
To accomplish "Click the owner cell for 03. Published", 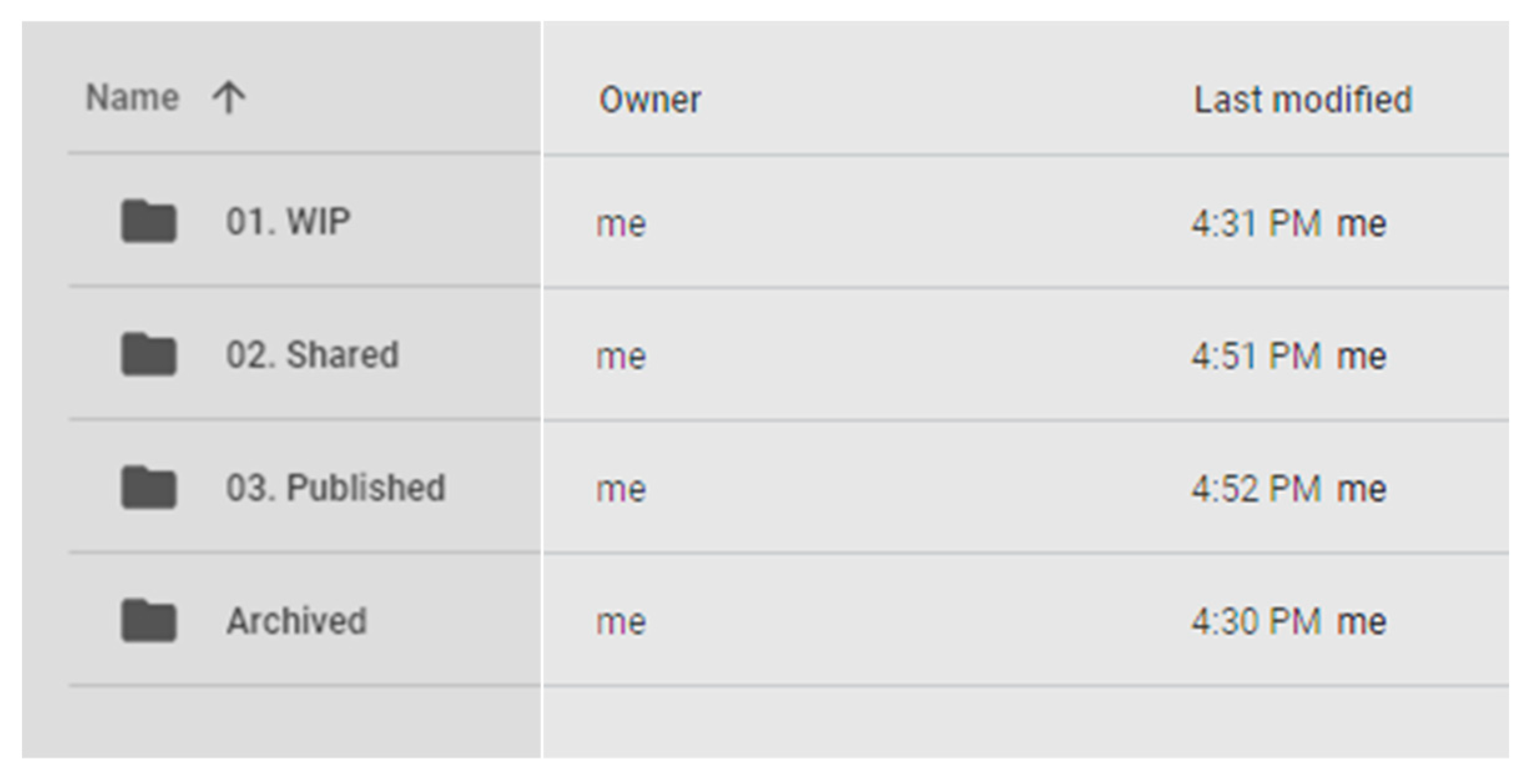I will pyautogui.click(x=621, y=490).
